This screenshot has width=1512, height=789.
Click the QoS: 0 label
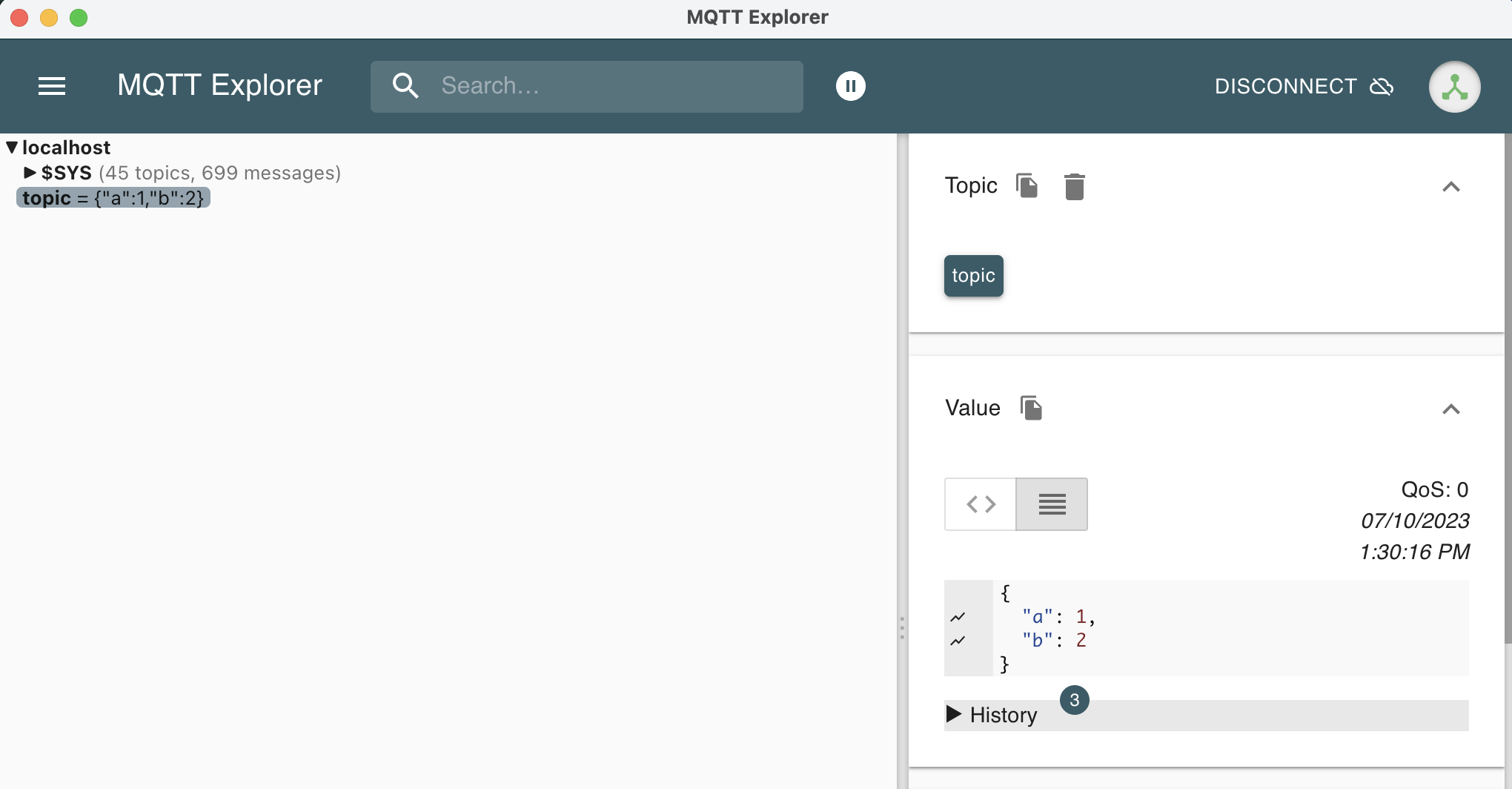coord(1434,489)
